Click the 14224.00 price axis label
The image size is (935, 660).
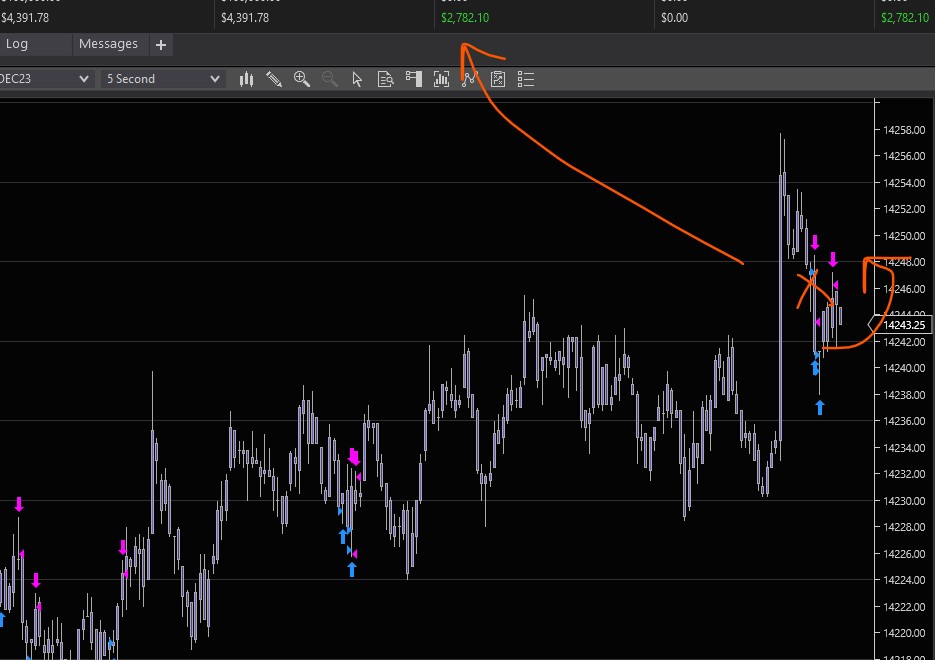click(904, 580)
